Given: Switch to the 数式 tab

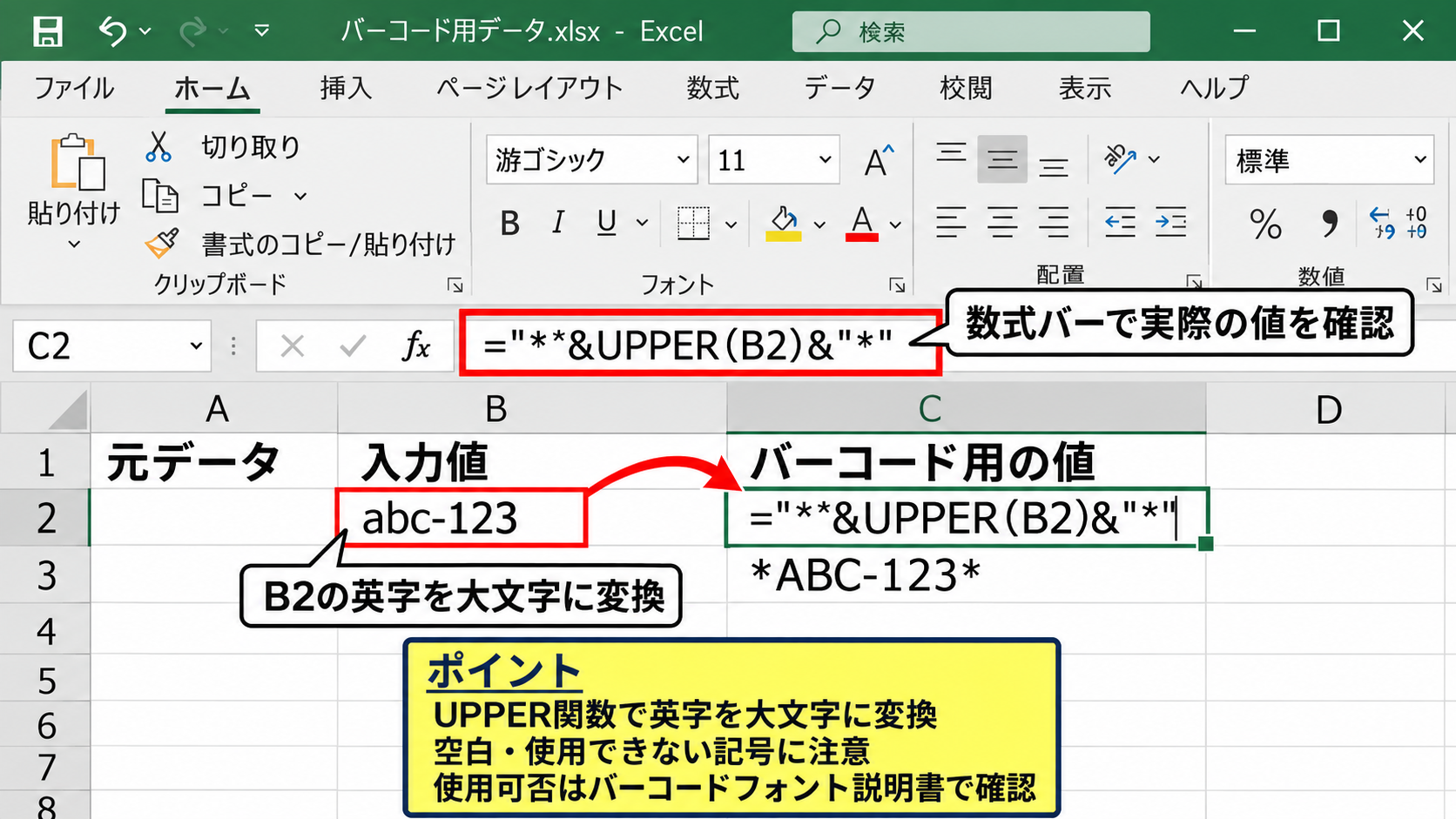Looking at the screenshot, I should click(712, 88).
